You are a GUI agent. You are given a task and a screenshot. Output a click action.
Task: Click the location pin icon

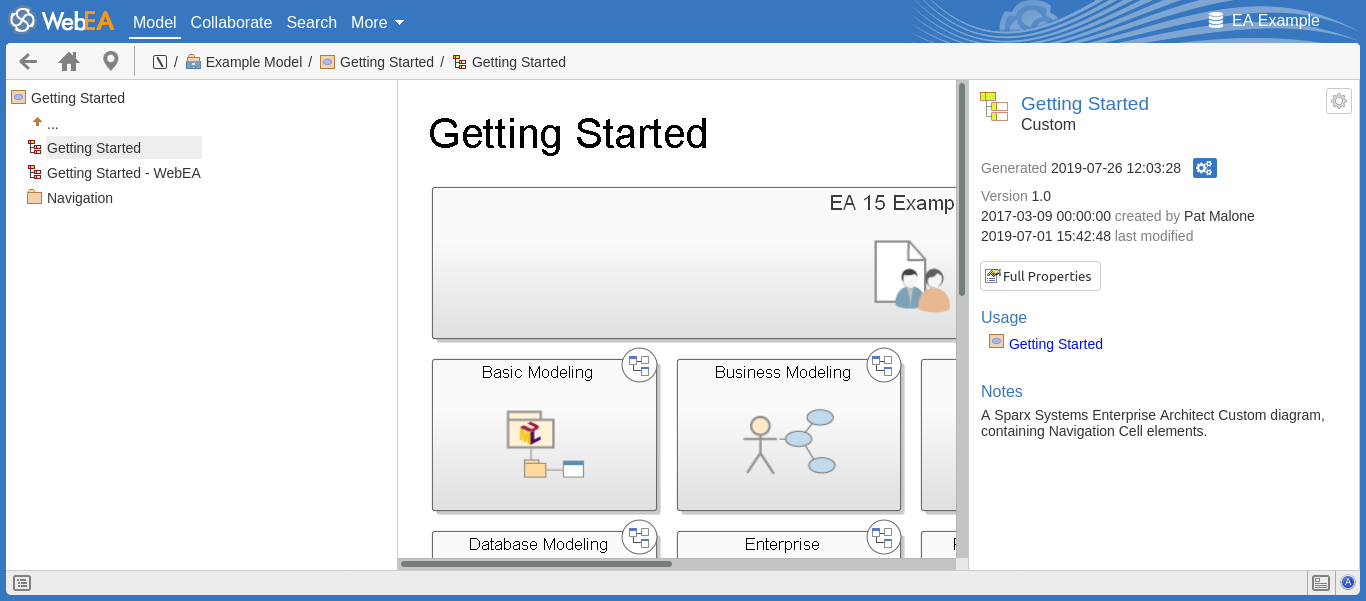coord(111,62)
